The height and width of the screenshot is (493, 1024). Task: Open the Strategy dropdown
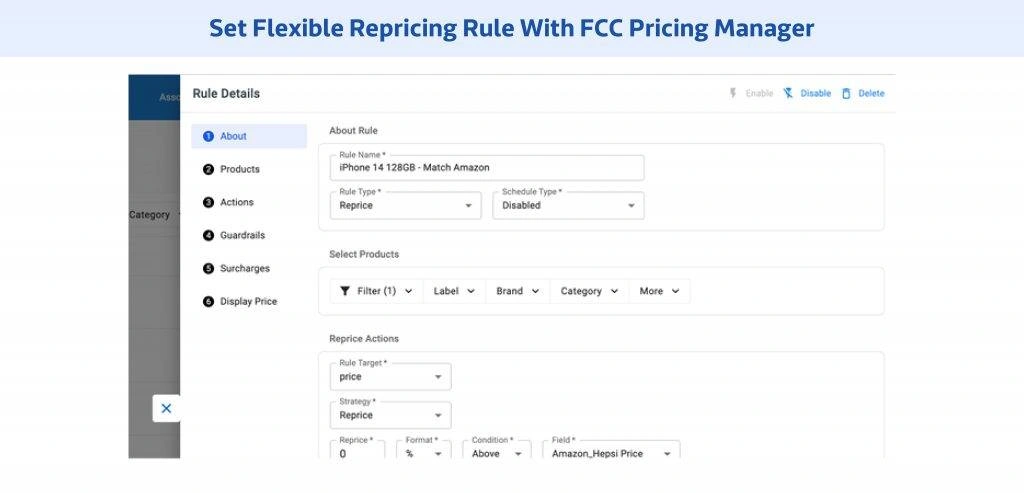click(390, 415)
